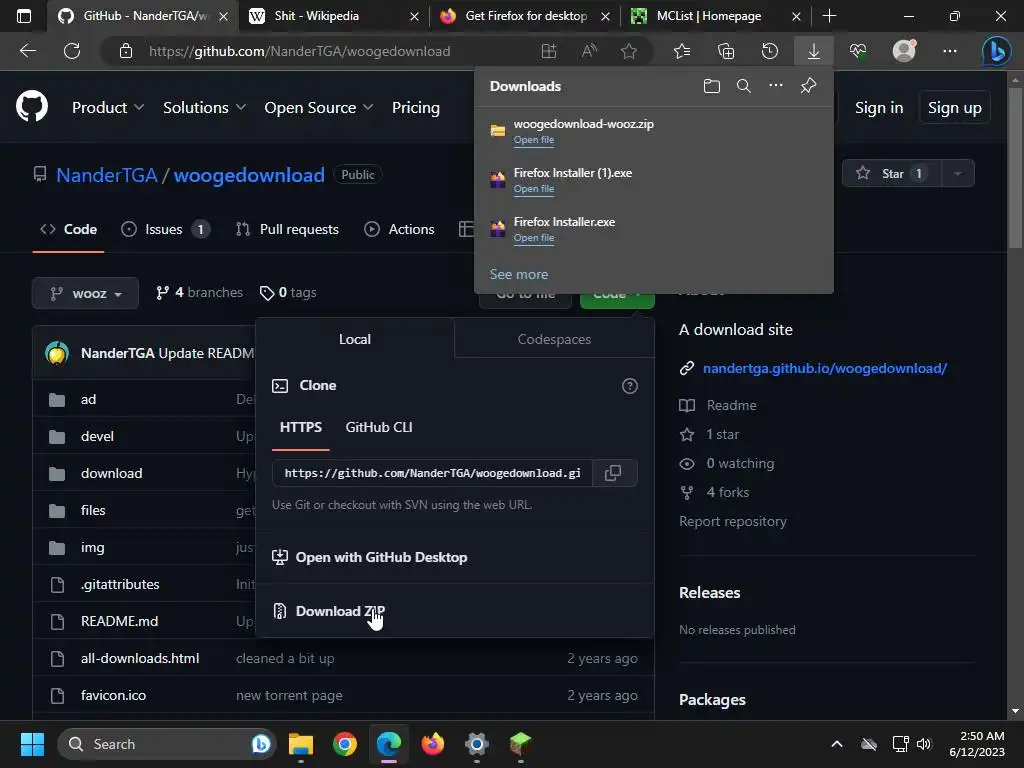Open the all-downloads.html file
Screen dimensions: 1024x768
tap(140, 658)
